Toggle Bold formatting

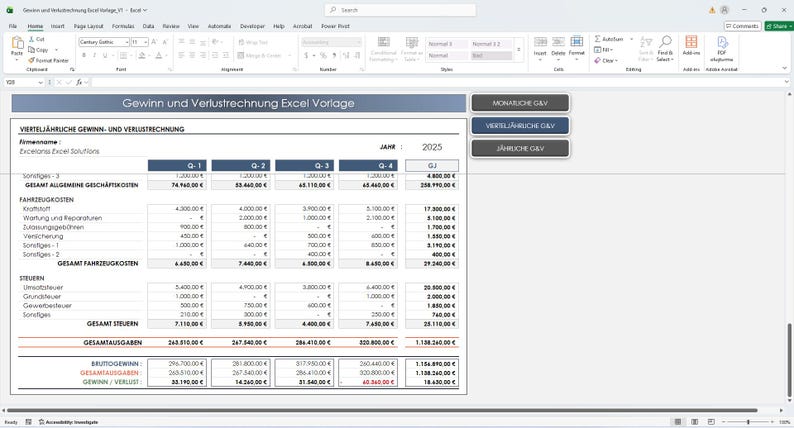pos(84,55)
